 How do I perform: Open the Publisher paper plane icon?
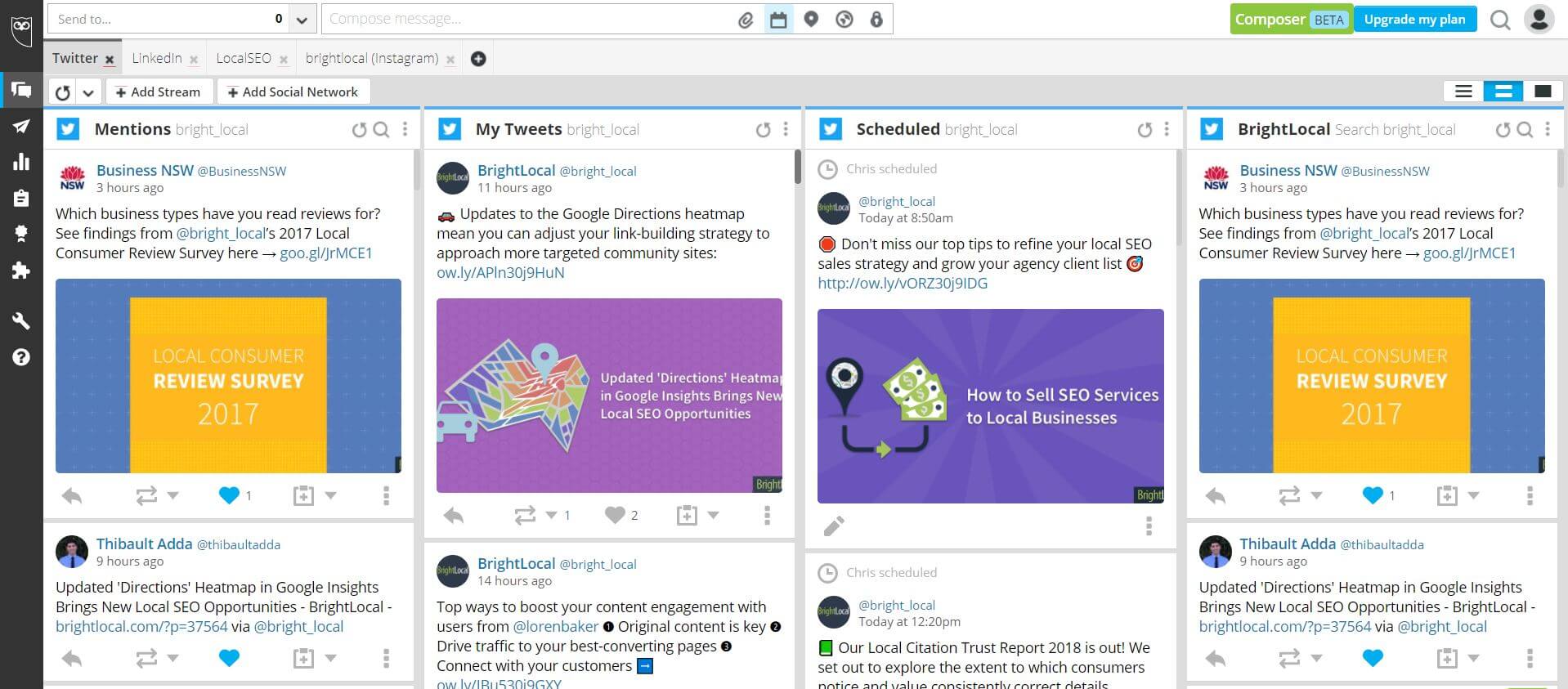tap(21, 126)
